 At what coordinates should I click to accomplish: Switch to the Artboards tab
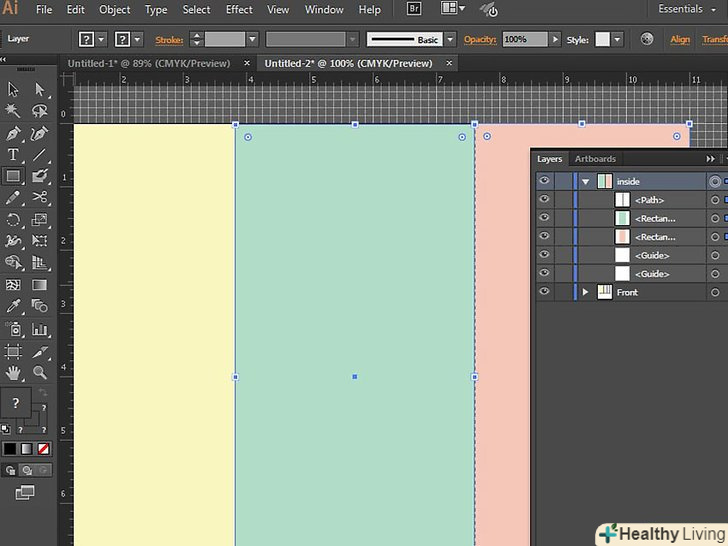click(595, 159)
